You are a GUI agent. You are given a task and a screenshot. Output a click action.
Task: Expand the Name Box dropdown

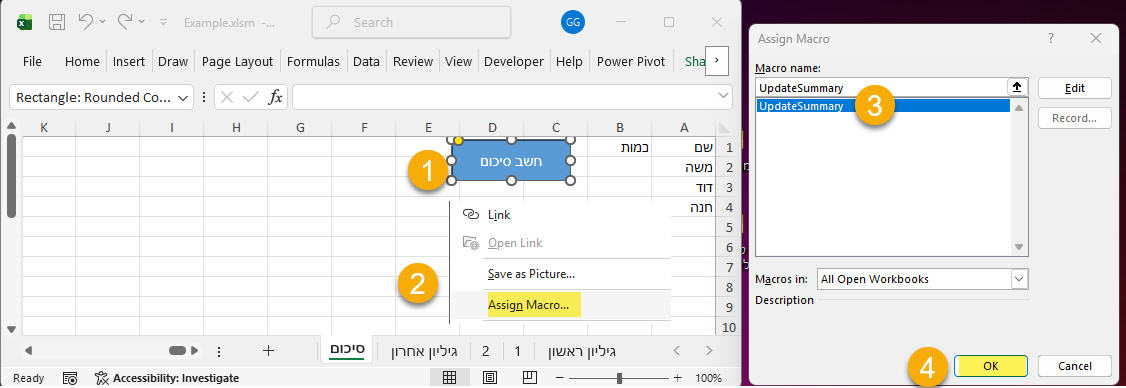[183, 97]
